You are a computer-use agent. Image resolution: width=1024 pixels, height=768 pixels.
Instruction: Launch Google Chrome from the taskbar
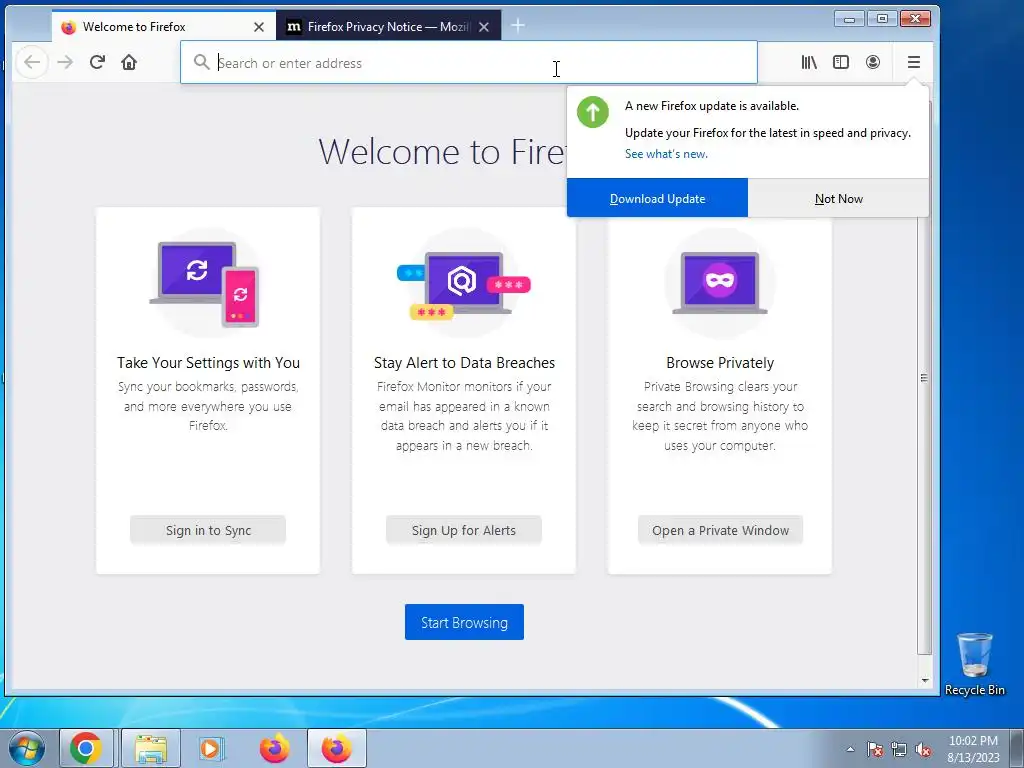[86, 748]
